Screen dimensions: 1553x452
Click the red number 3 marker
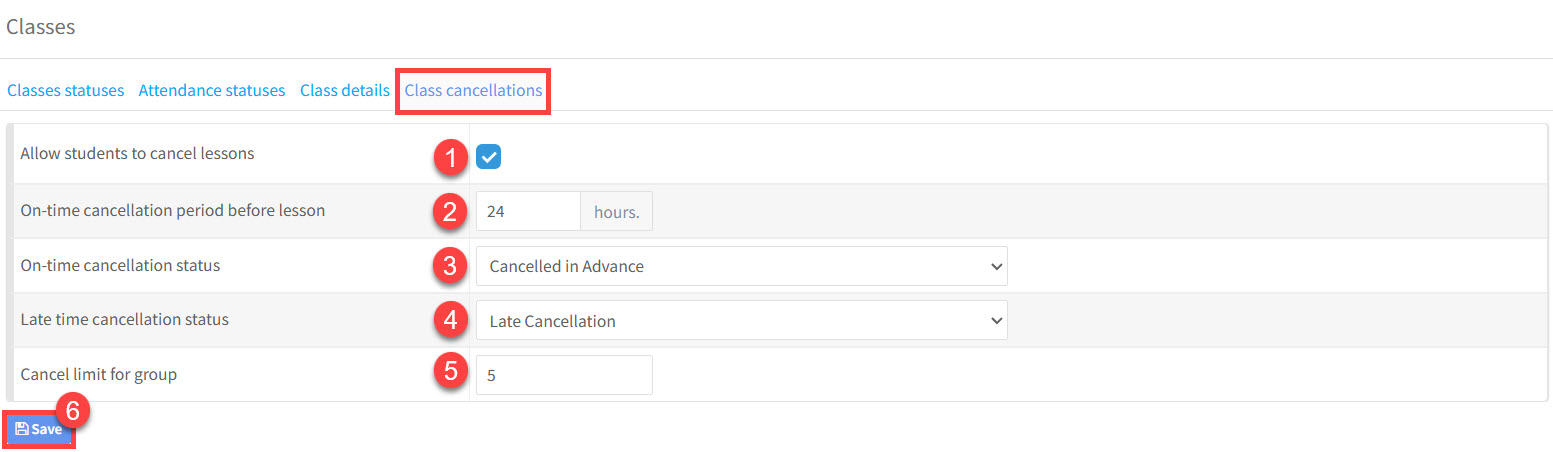click(x=451, y=266)
